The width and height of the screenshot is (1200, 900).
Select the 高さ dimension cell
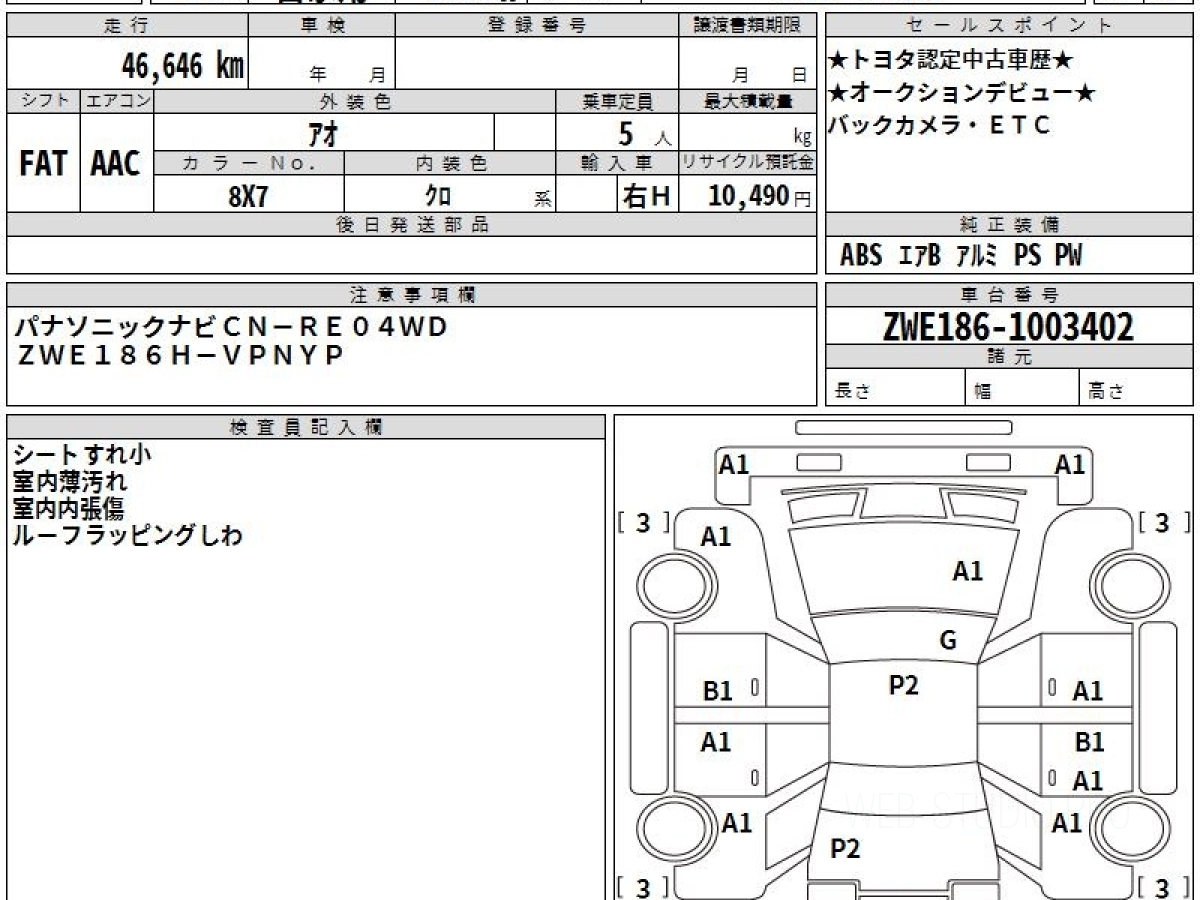click(1137, 388)
